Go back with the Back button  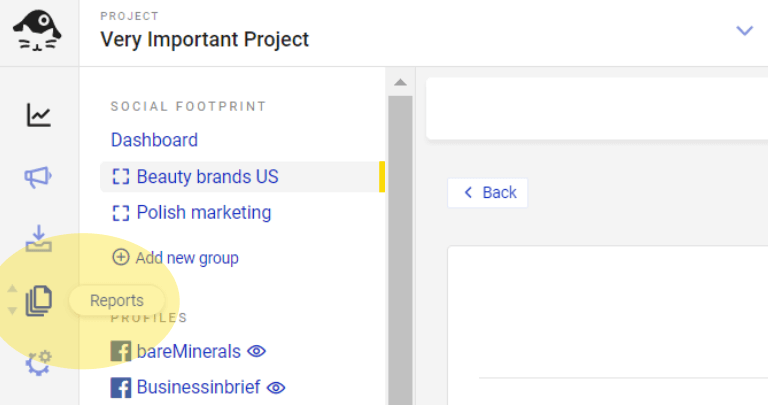coord(488,192)
